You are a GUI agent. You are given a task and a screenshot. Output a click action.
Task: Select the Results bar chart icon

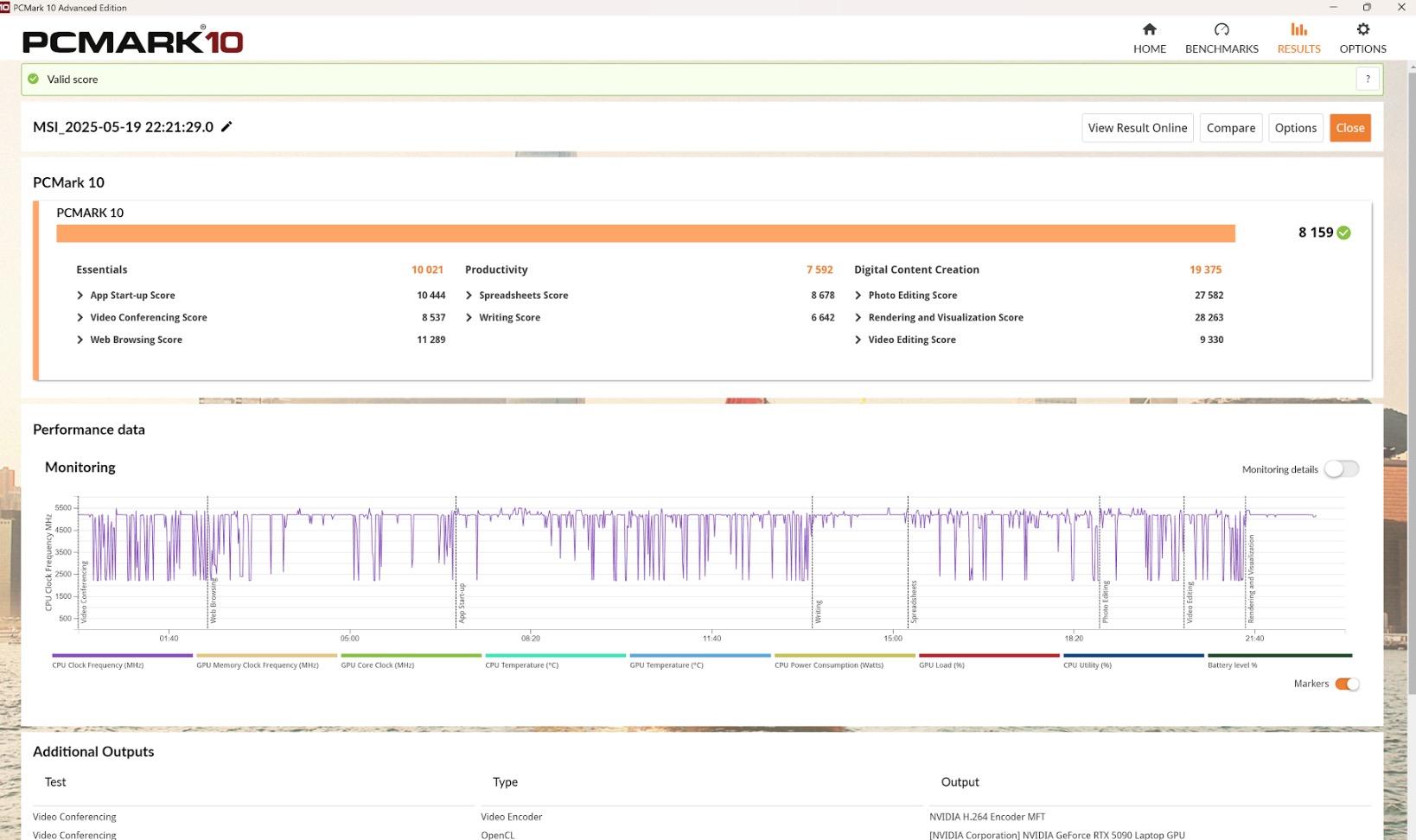point(1298,29)
